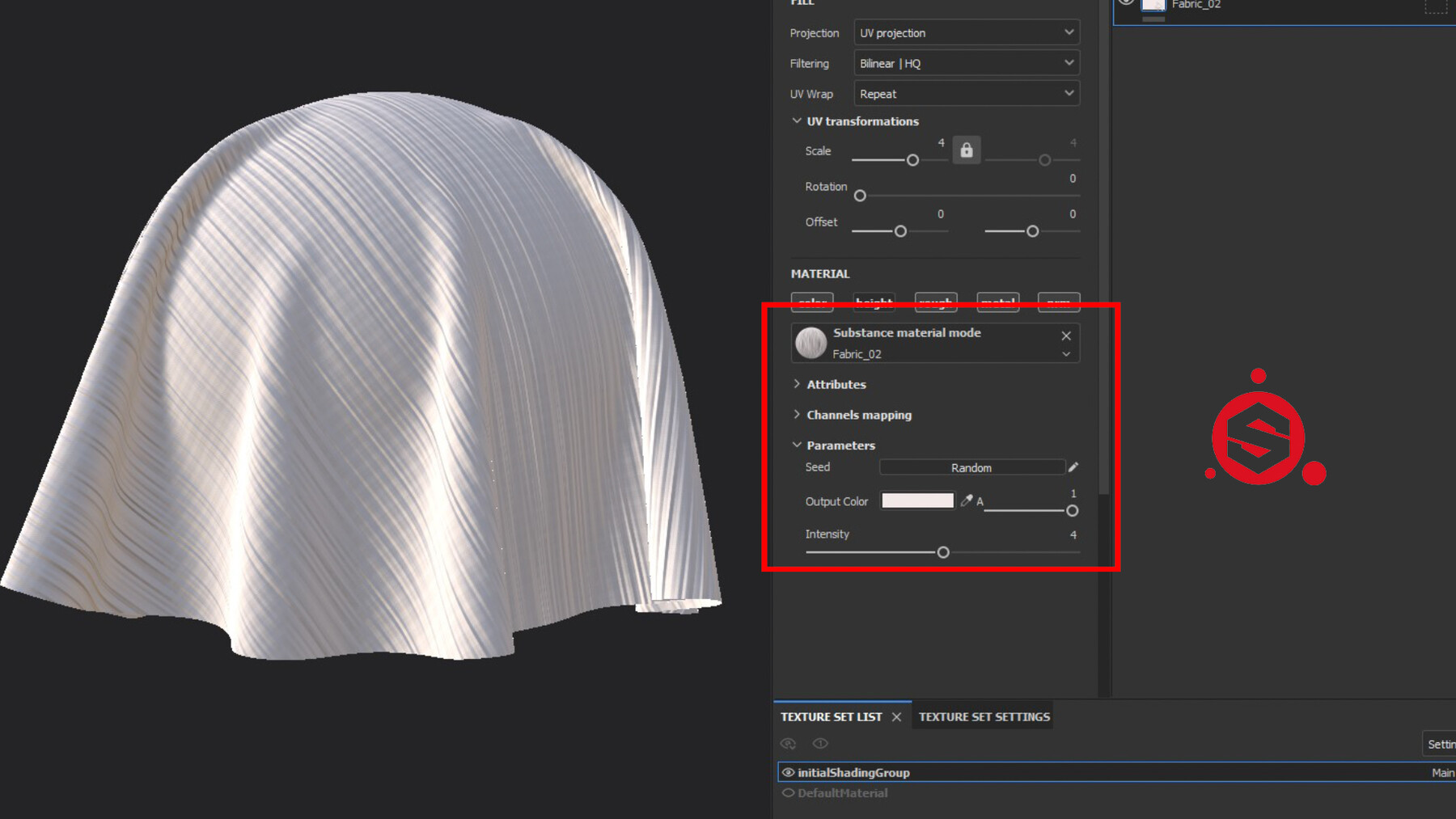
Task: Remove Substance material mode with the X button
Action: coord(1065,336)
